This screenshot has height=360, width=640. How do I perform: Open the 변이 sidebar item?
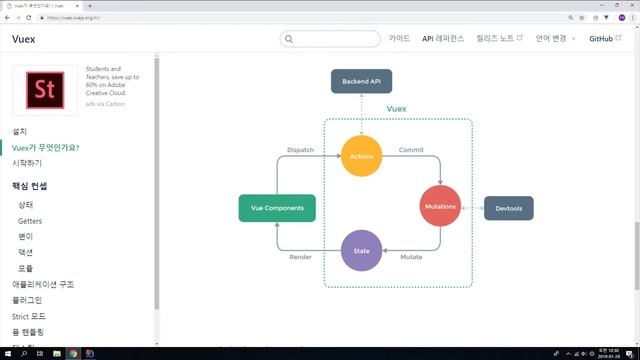click(25, 237)
